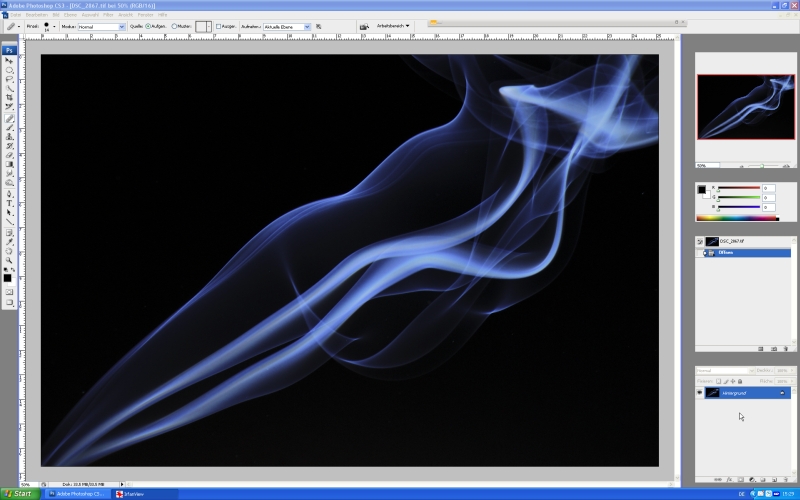
Task: Select the Brush tool
Action: click(x=9, y=128)
